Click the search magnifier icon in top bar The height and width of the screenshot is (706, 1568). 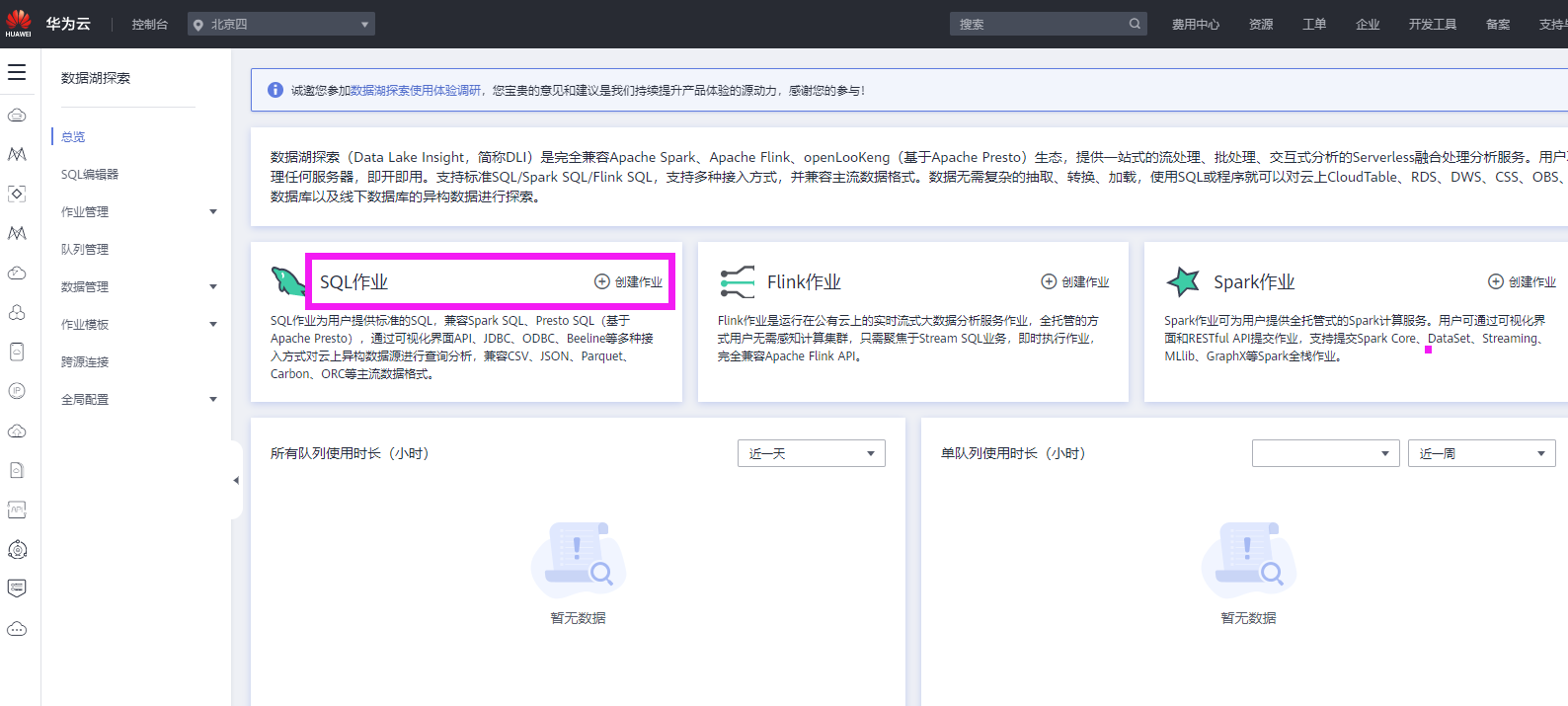coord(1135,24)
